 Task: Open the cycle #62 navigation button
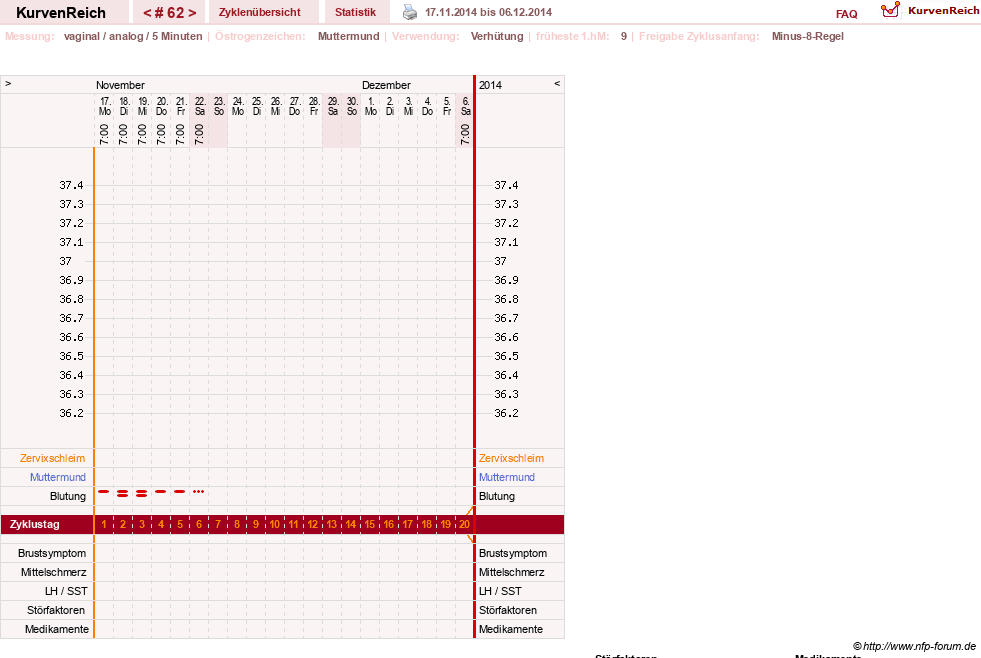pos(170,13)
